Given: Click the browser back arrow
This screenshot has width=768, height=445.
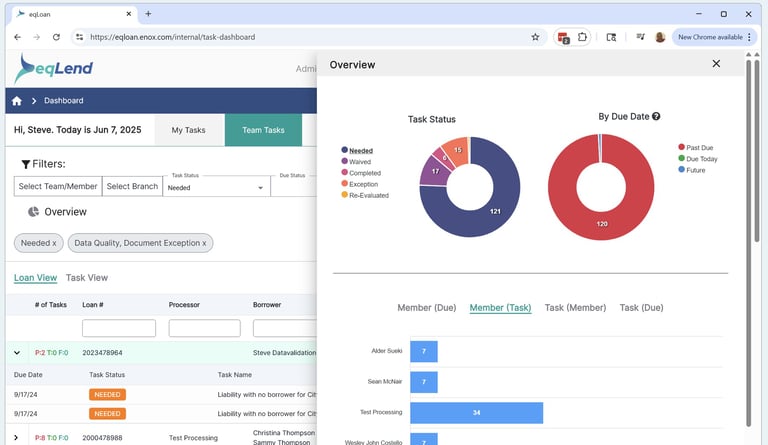Looking at the screenshot, I should [x=18, y=37].
